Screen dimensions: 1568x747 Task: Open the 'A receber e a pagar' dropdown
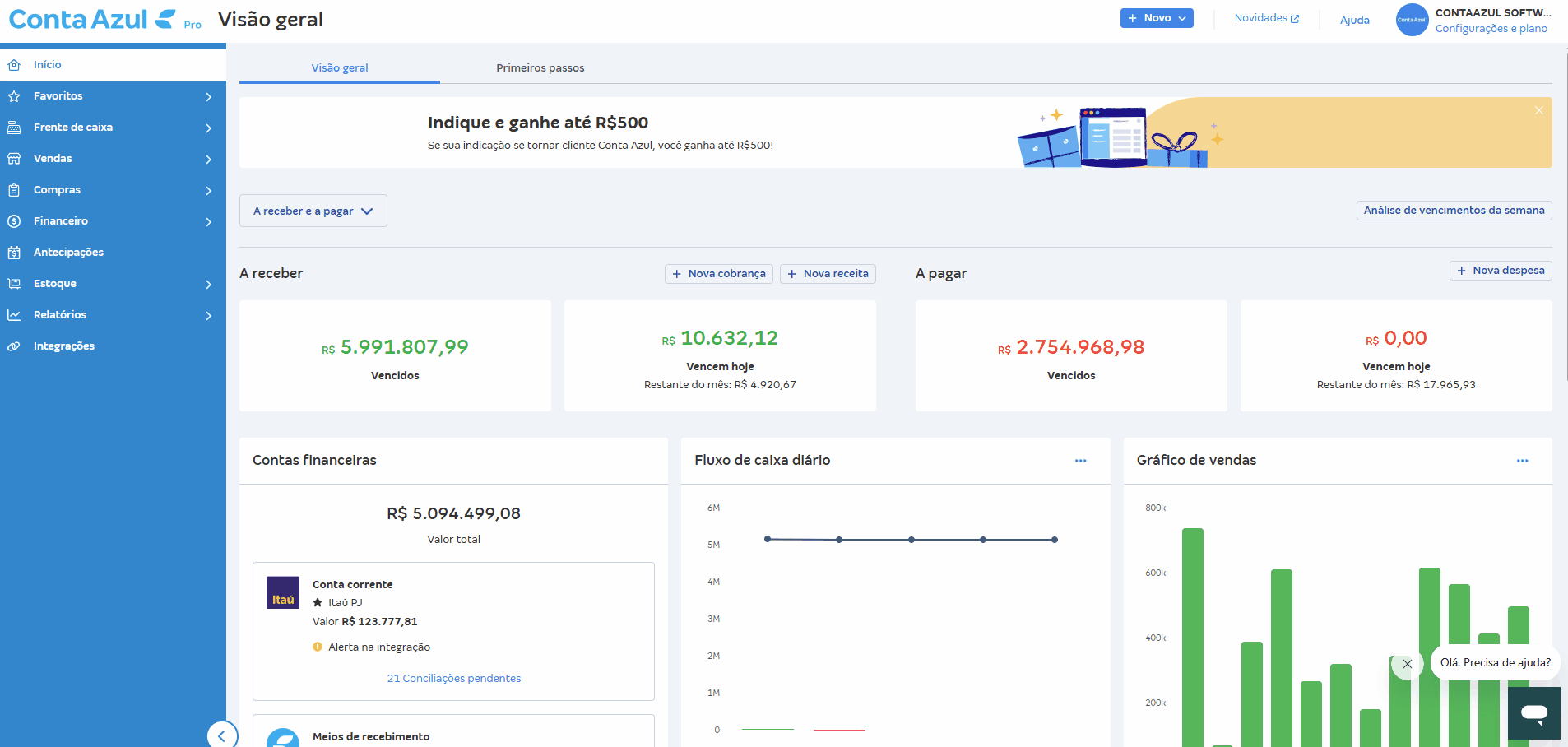313,211
